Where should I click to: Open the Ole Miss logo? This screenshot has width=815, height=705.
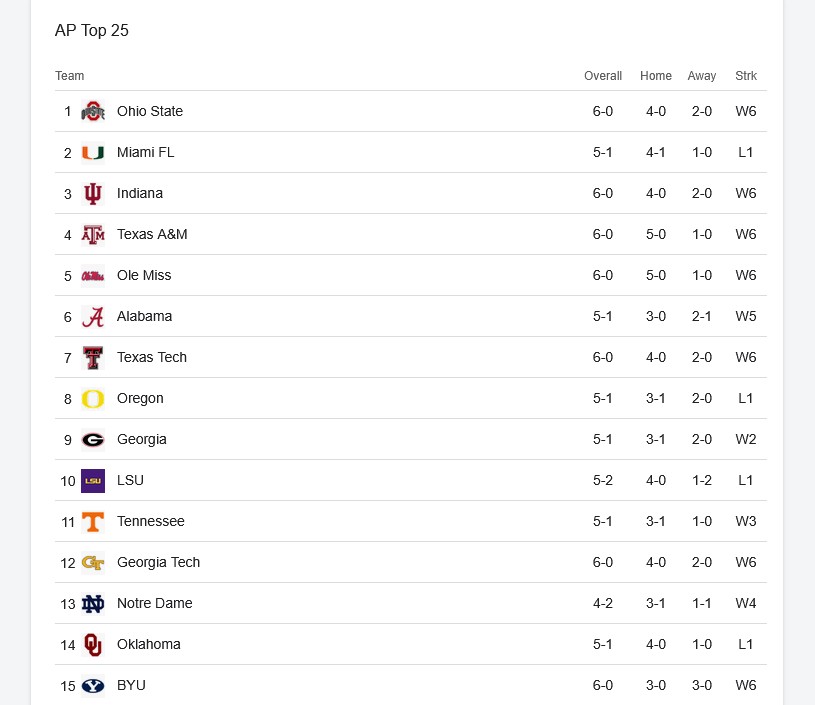pyautogui.click(x=93, y=276)
